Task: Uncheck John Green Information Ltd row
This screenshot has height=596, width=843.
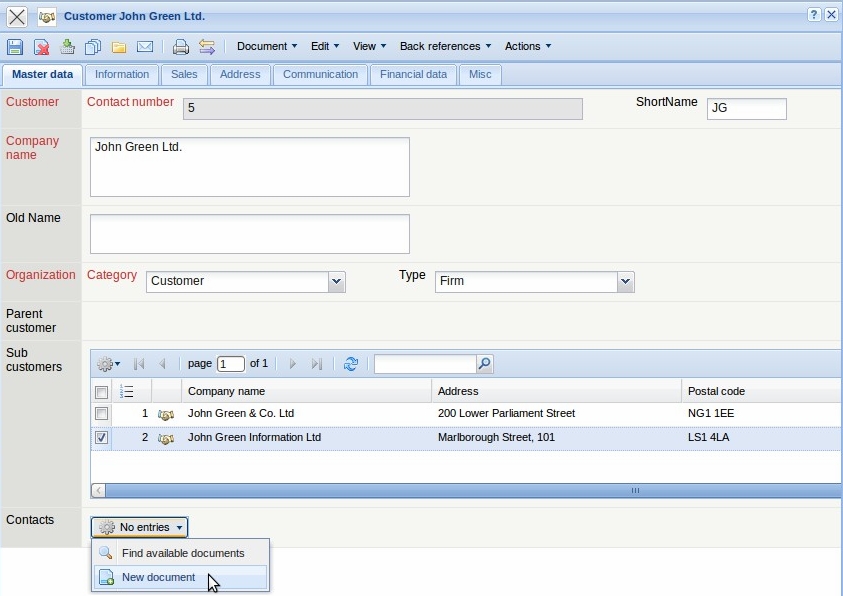Action: [101, 437]
